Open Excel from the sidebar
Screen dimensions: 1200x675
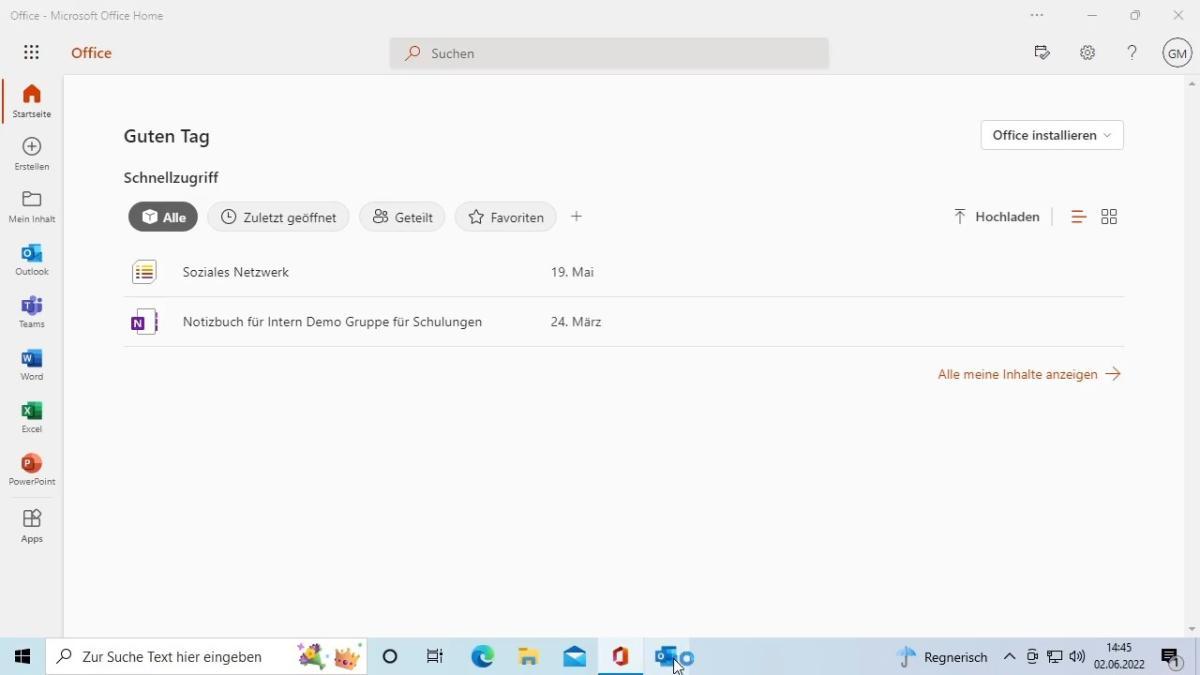(x=32, y=416)
